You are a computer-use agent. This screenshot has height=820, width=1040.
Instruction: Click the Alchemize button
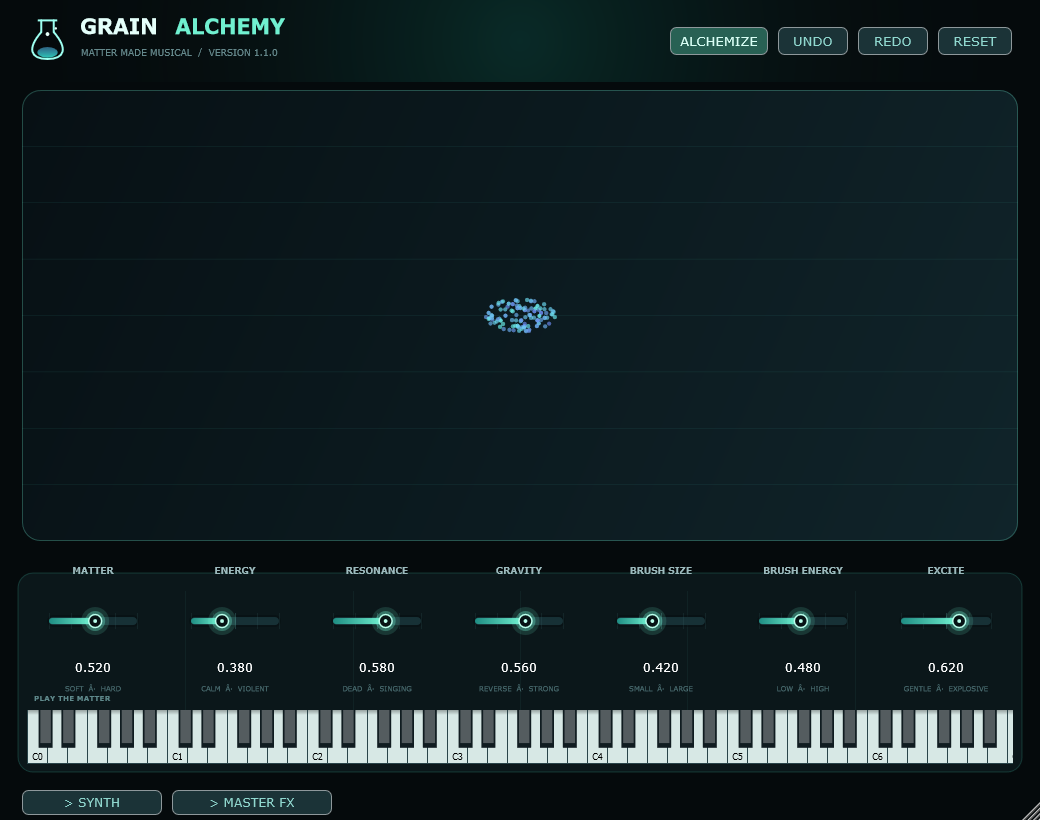(718, 41)
